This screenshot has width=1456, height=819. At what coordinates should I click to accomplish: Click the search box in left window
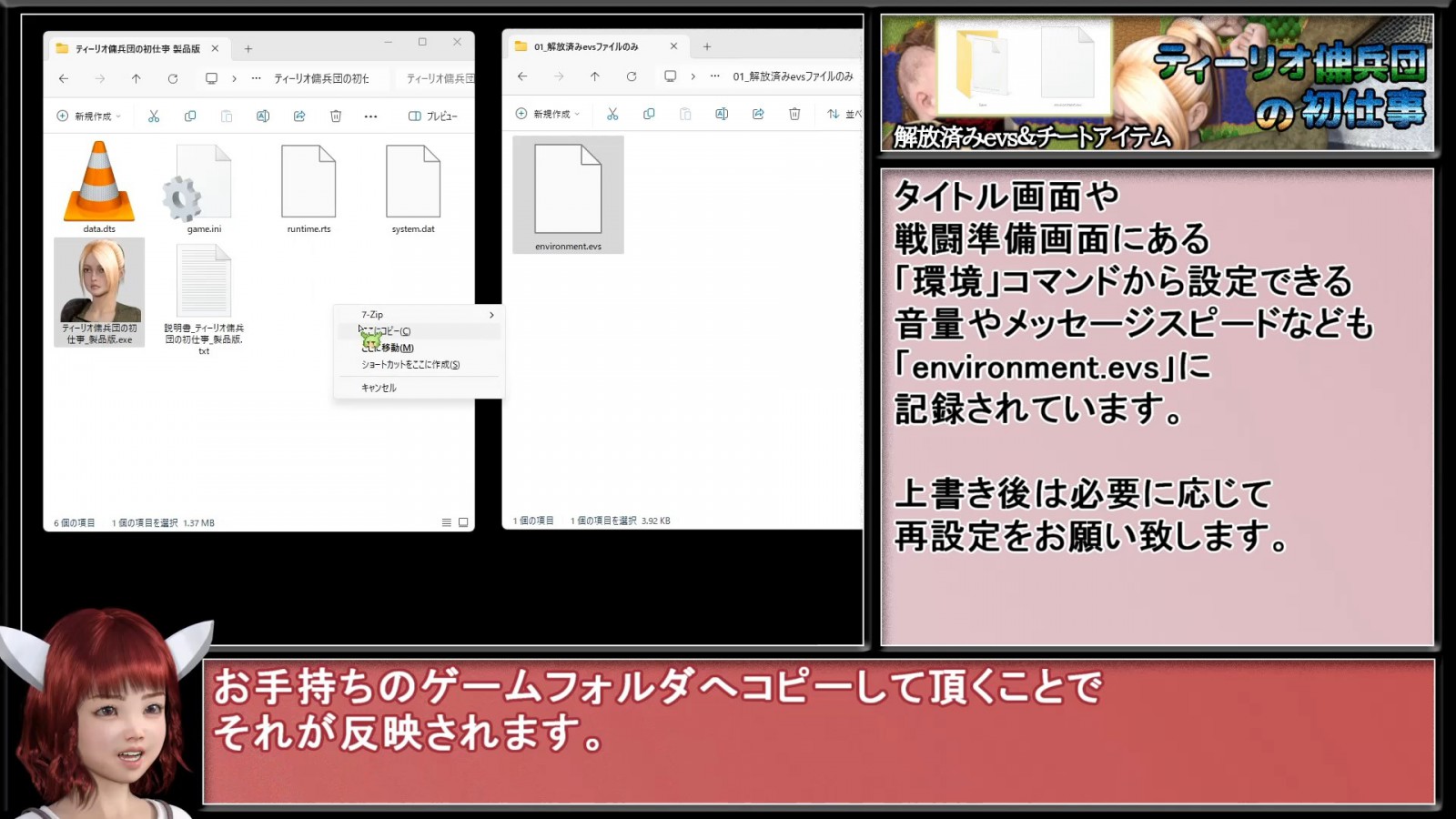436,78
